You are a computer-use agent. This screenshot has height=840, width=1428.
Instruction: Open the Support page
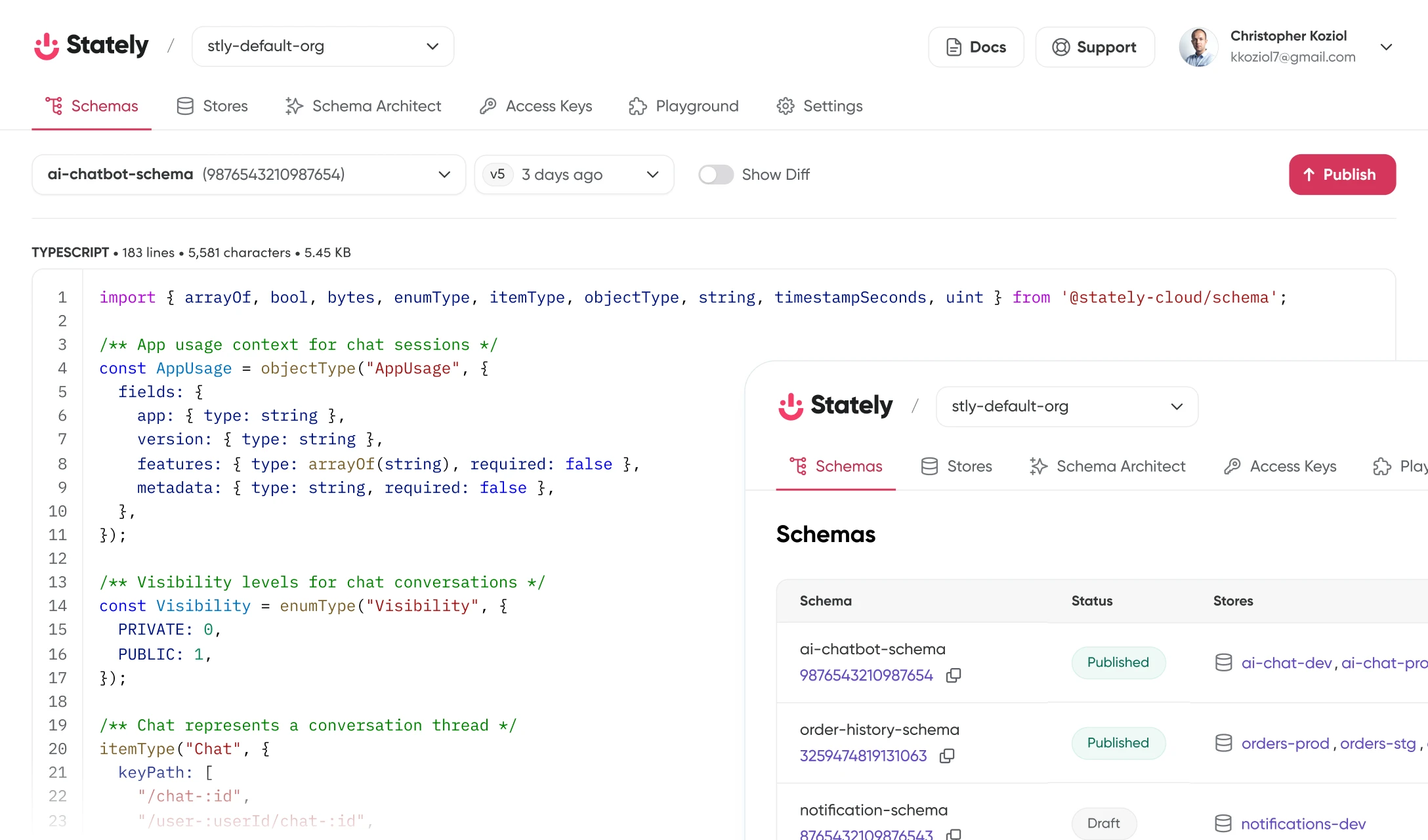(1095, 47)
